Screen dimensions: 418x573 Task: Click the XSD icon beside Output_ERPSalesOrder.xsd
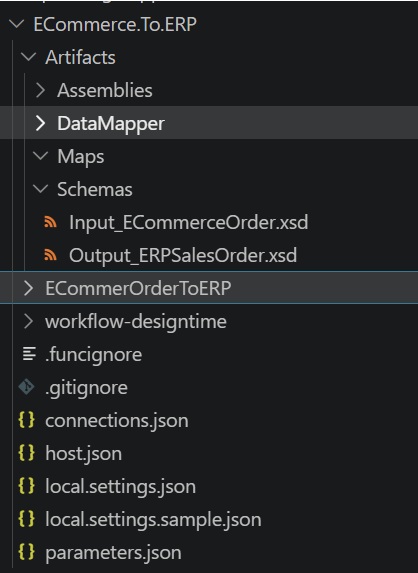click(x=50, y=255)
